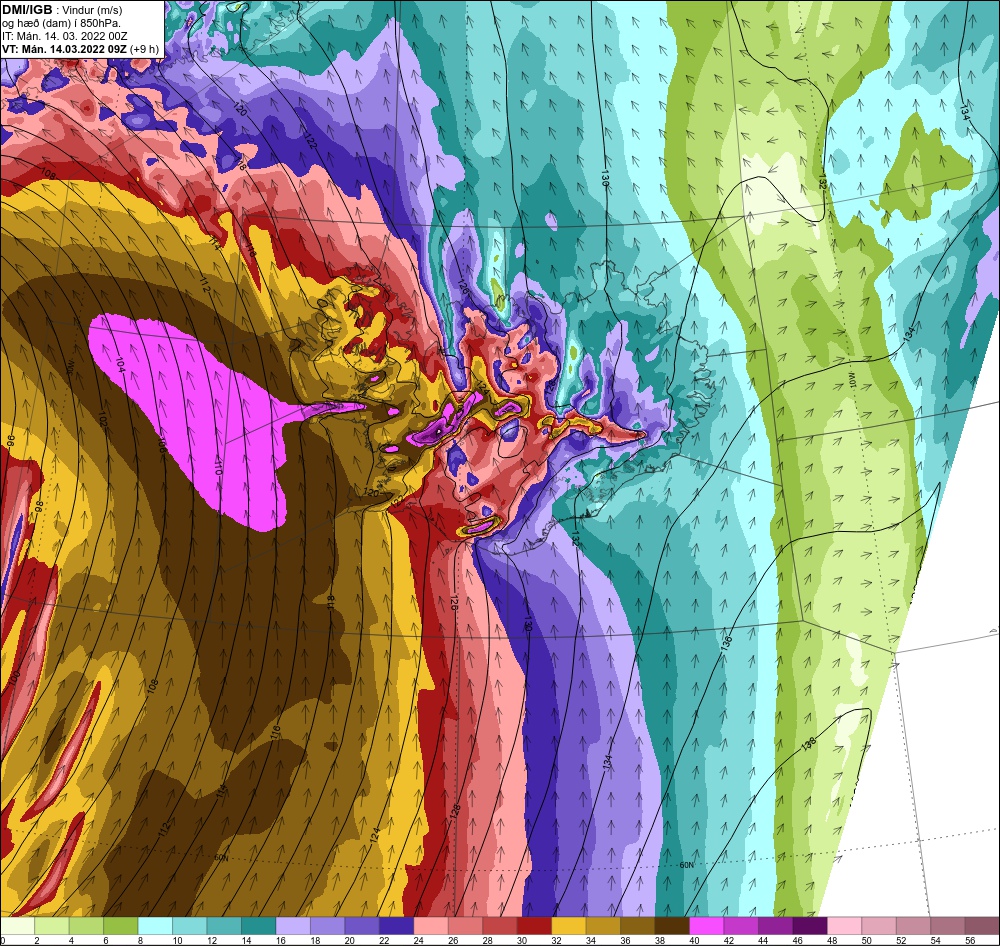Click the '104' contour label inside magenta area
Image resolution: width=1000 pixels, height=946 pixels.
119,365
